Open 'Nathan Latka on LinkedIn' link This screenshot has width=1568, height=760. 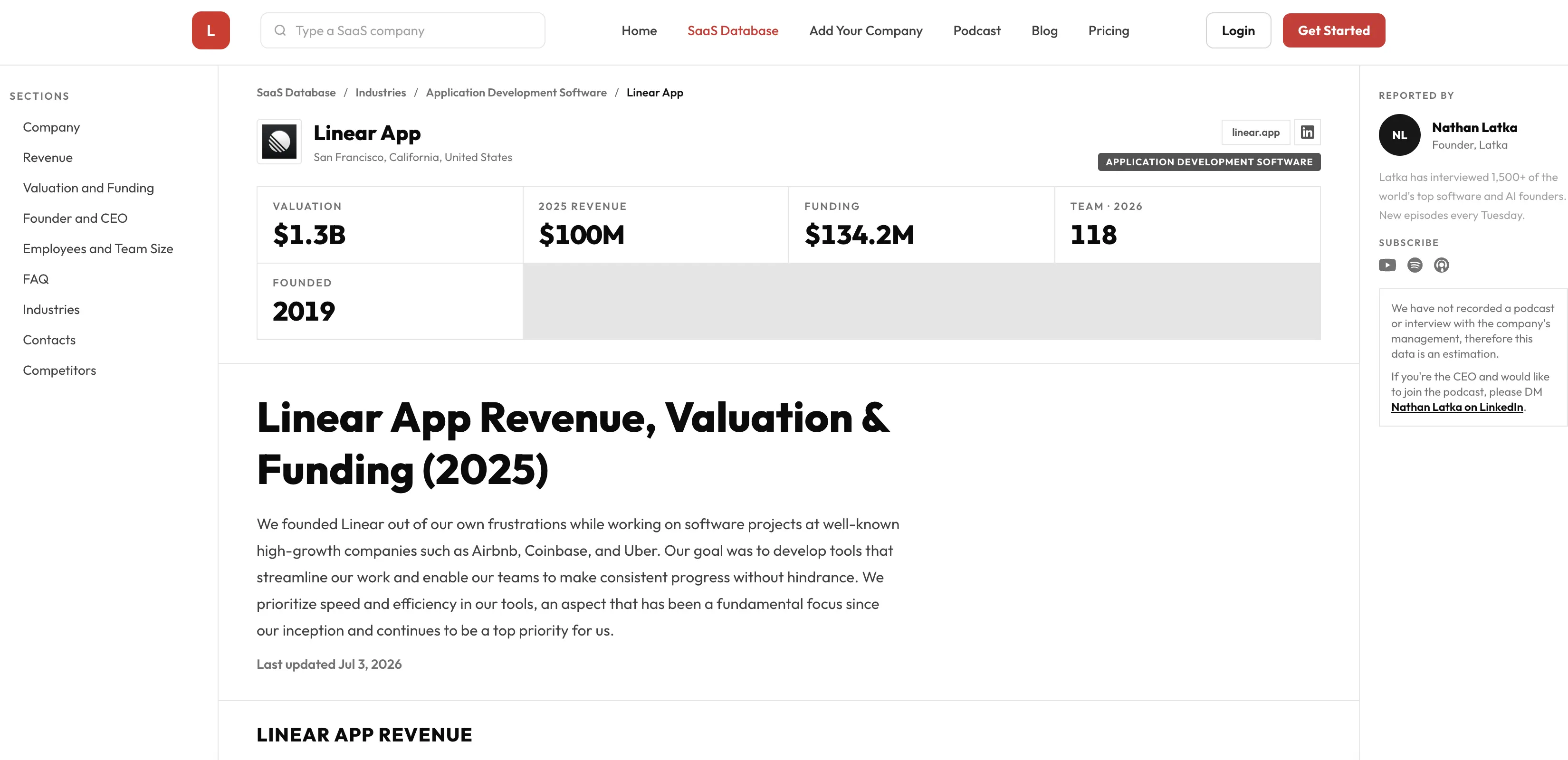coord(1457,407)
